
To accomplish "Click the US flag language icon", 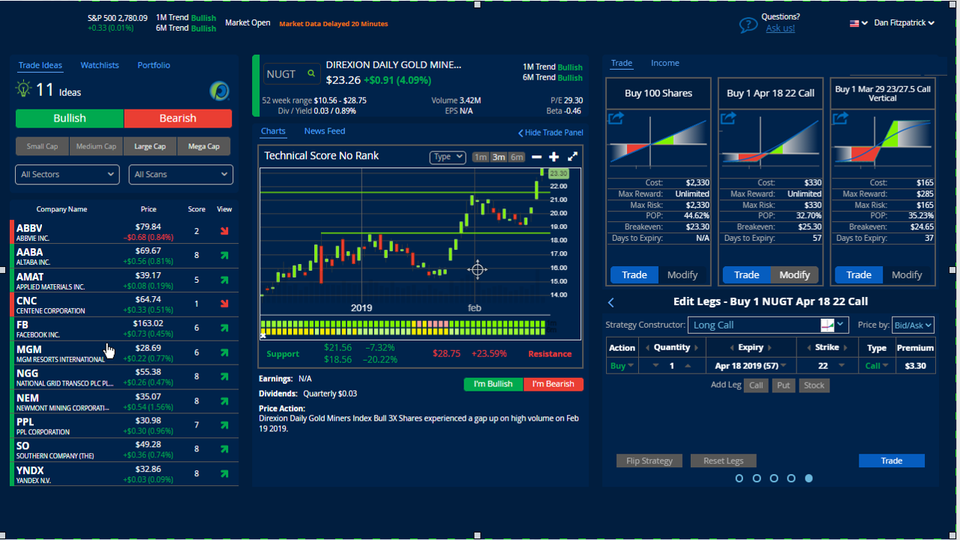I will coord(854,23).
